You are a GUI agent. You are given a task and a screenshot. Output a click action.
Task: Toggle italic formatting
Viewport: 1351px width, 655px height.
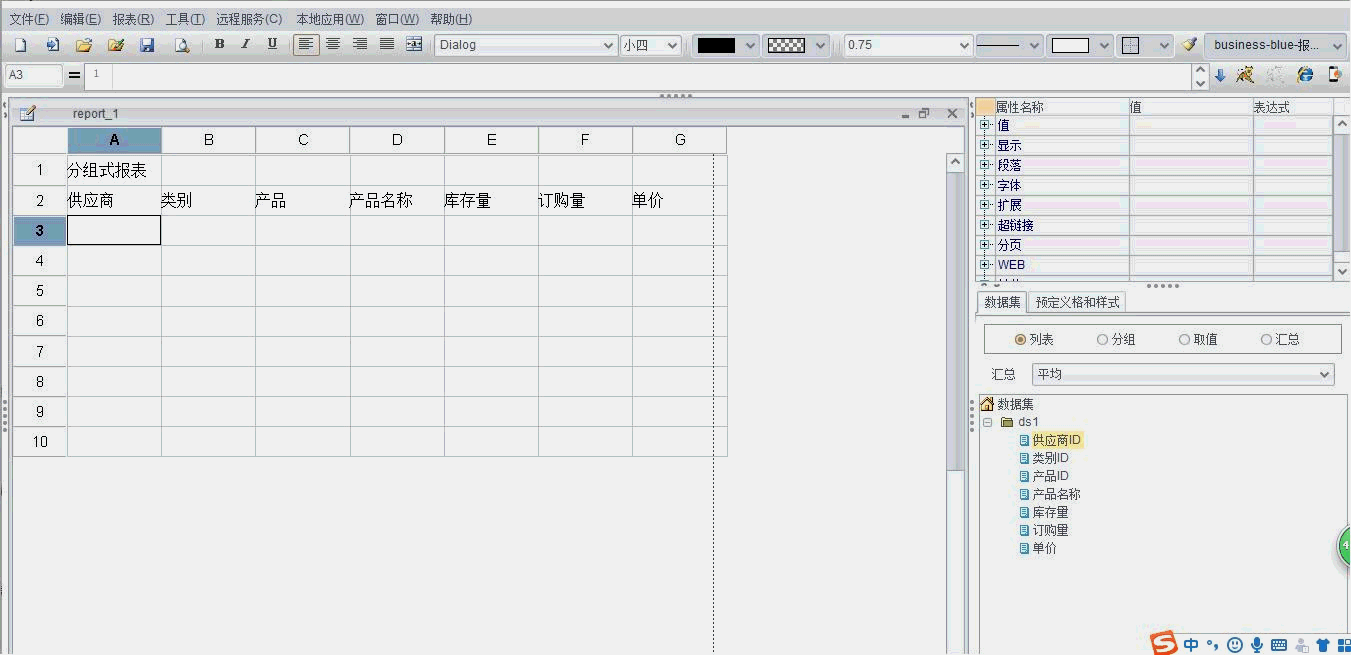coord(245,44)
